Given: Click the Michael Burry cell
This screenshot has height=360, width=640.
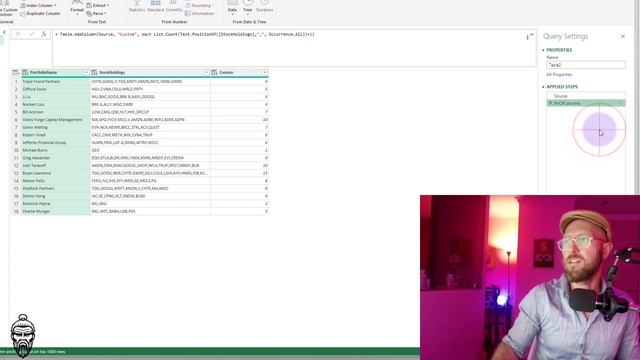Looking at the screenshot, I should coord(56,150).
